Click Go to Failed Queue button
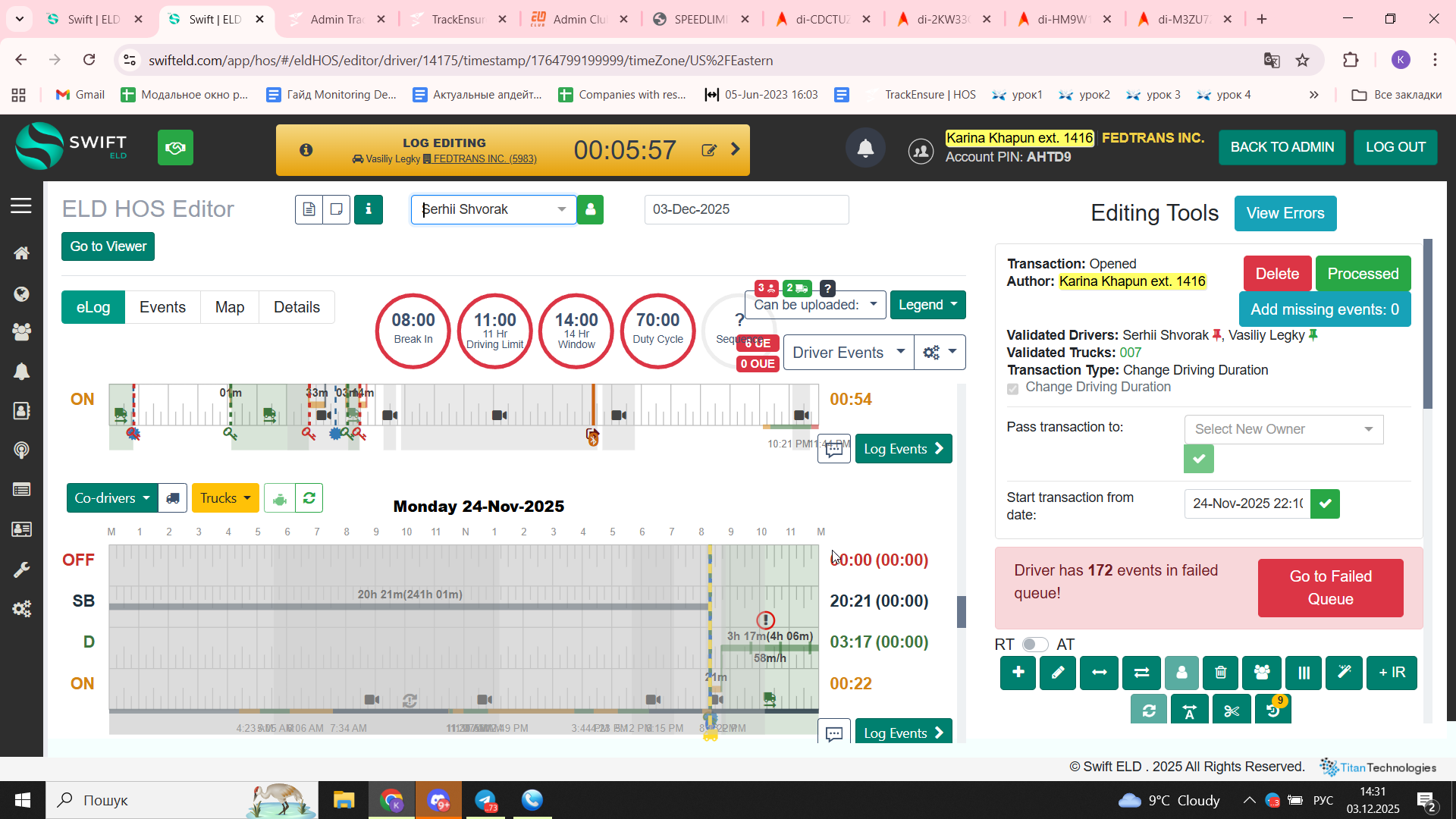Viewport: 1456px width, 819px height. pyautogui.click(x=1330, y=588)
